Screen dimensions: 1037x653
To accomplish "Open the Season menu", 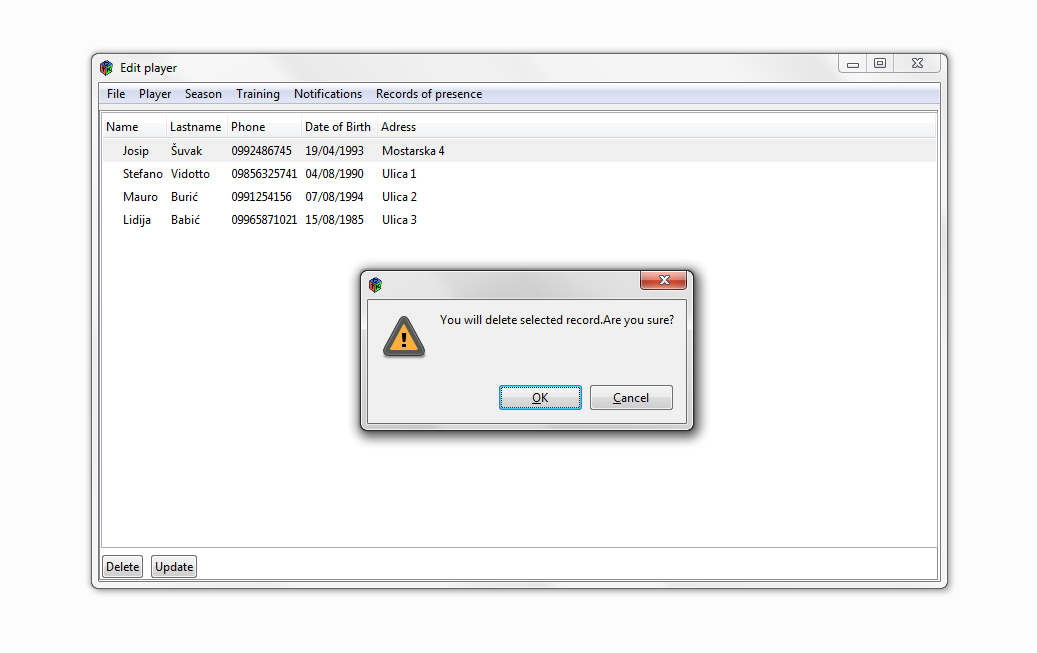I will (x=203, y=94).
